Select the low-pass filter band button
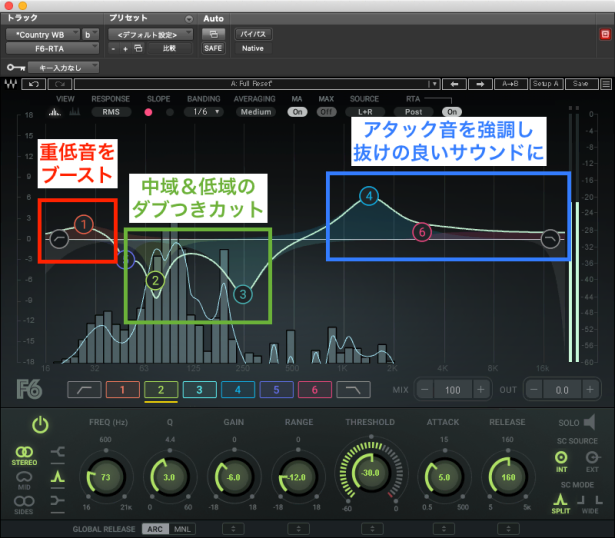Viewport: 615px width, 538px height. pyautogui.click(x=353, y=390)
